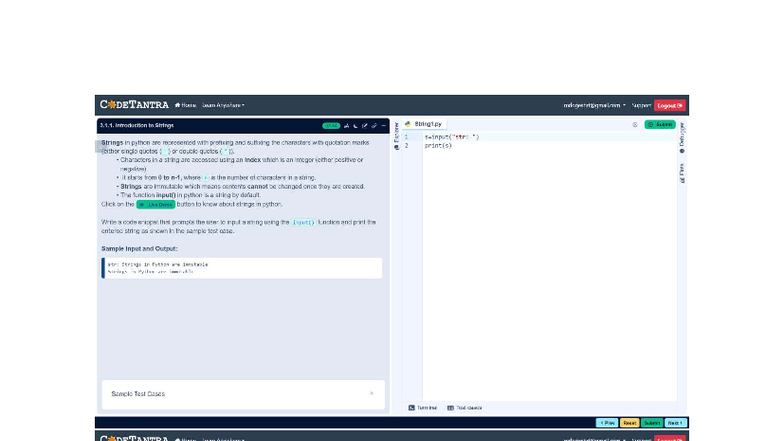Open the Test cases panel
Image resolution: width=784 pixels, height=441 pixels.
(x=465, y=408)
